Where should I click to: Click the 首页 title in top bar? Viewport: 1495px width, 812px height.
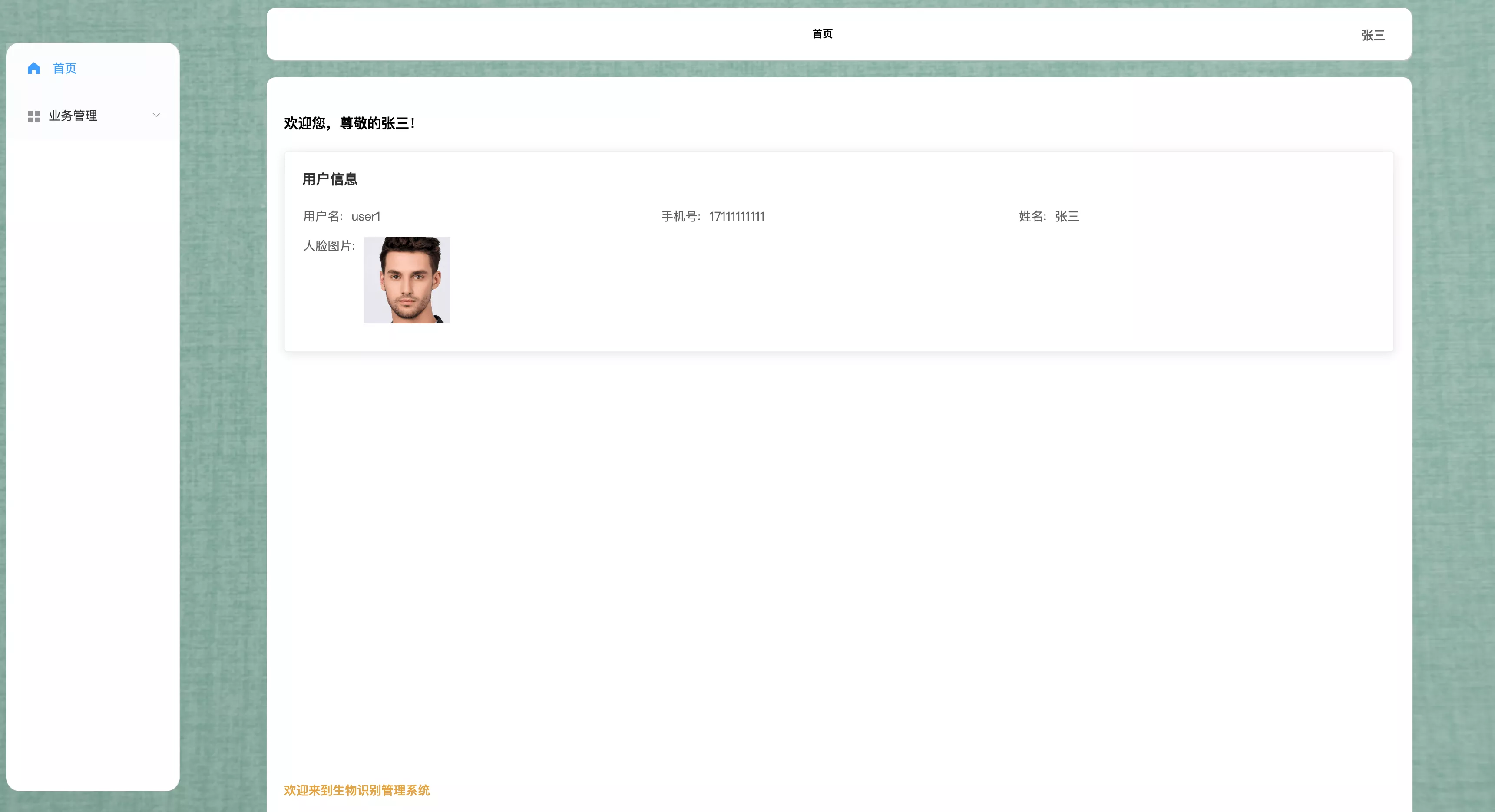coord(822,33)
